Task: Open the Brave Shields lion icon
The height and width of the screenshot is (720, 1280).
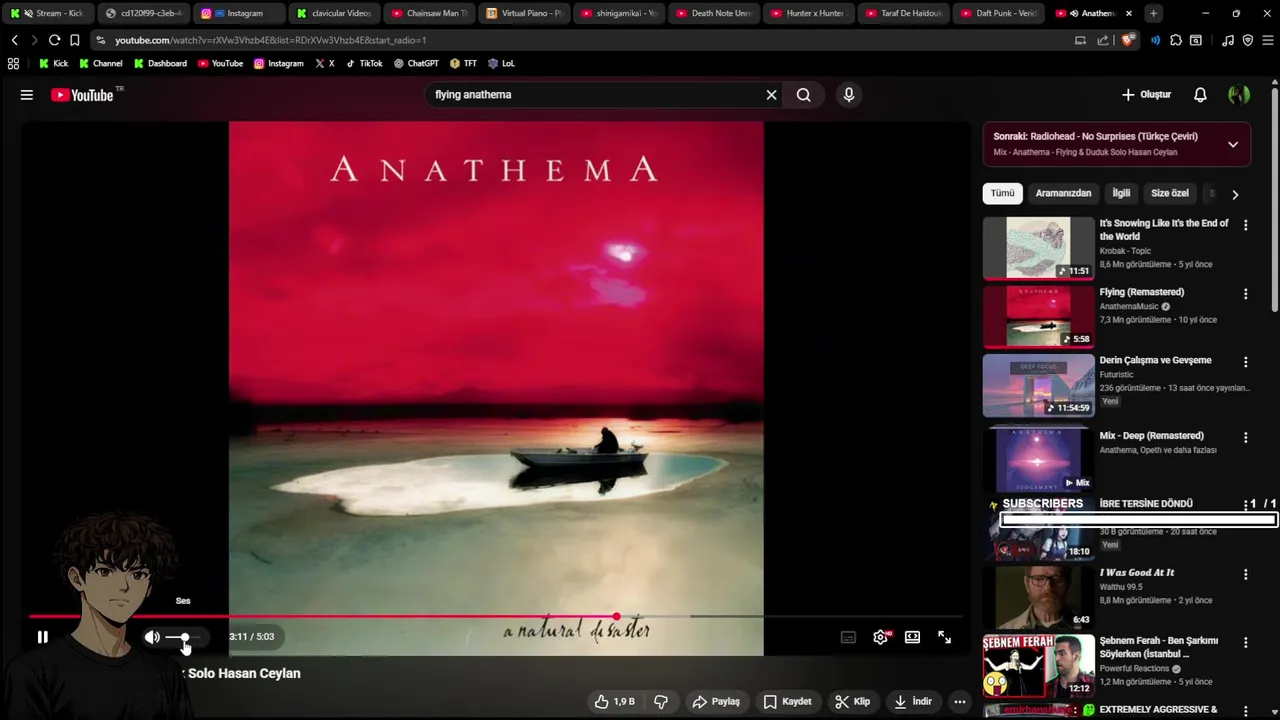Action: [1128, 40]
